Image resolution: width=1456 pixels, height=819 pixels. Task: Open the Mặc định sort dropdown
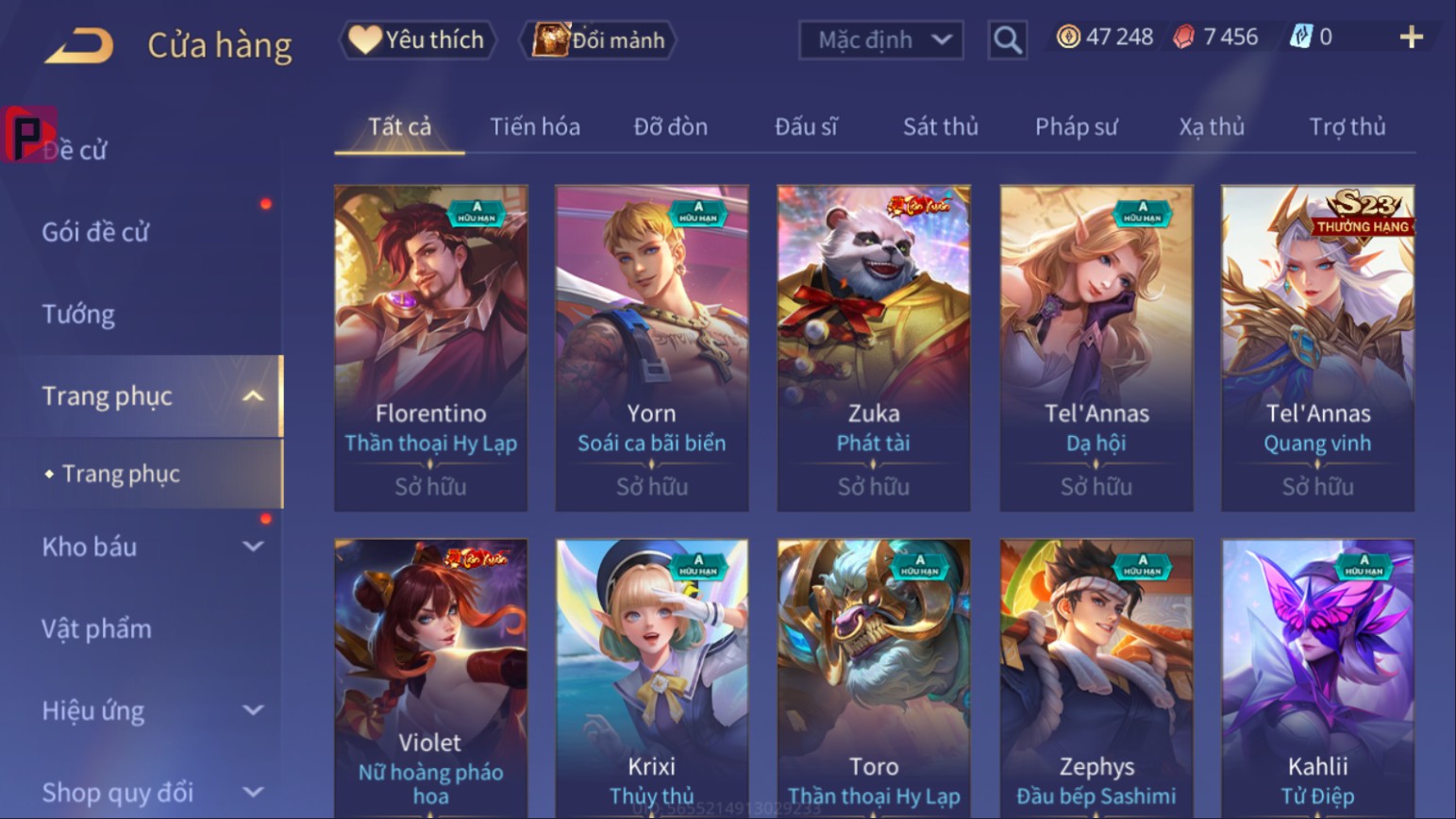[x=881, y=40]
